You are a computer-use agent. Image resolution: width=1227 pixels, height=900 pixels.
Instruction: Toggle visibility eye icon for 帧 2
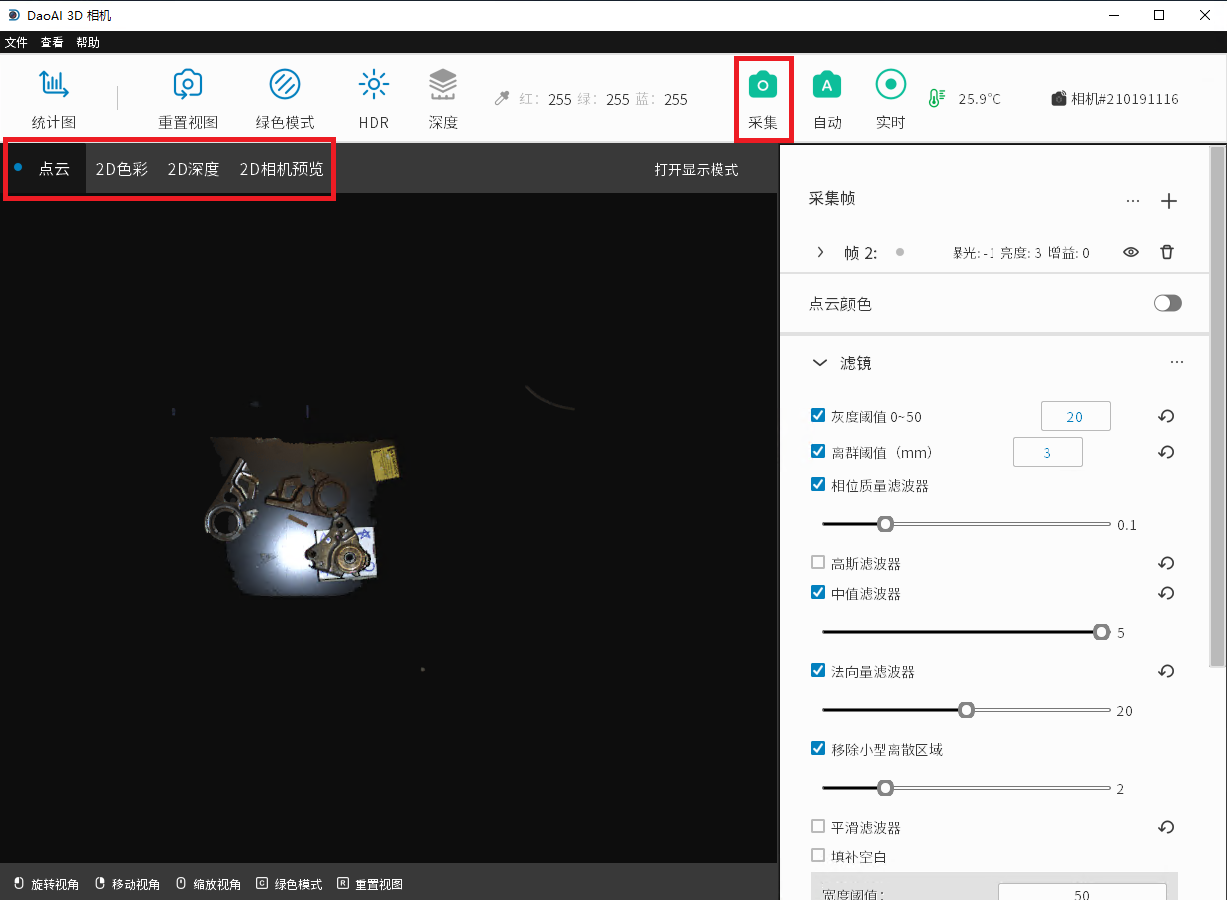click(x=1131, y=253)
